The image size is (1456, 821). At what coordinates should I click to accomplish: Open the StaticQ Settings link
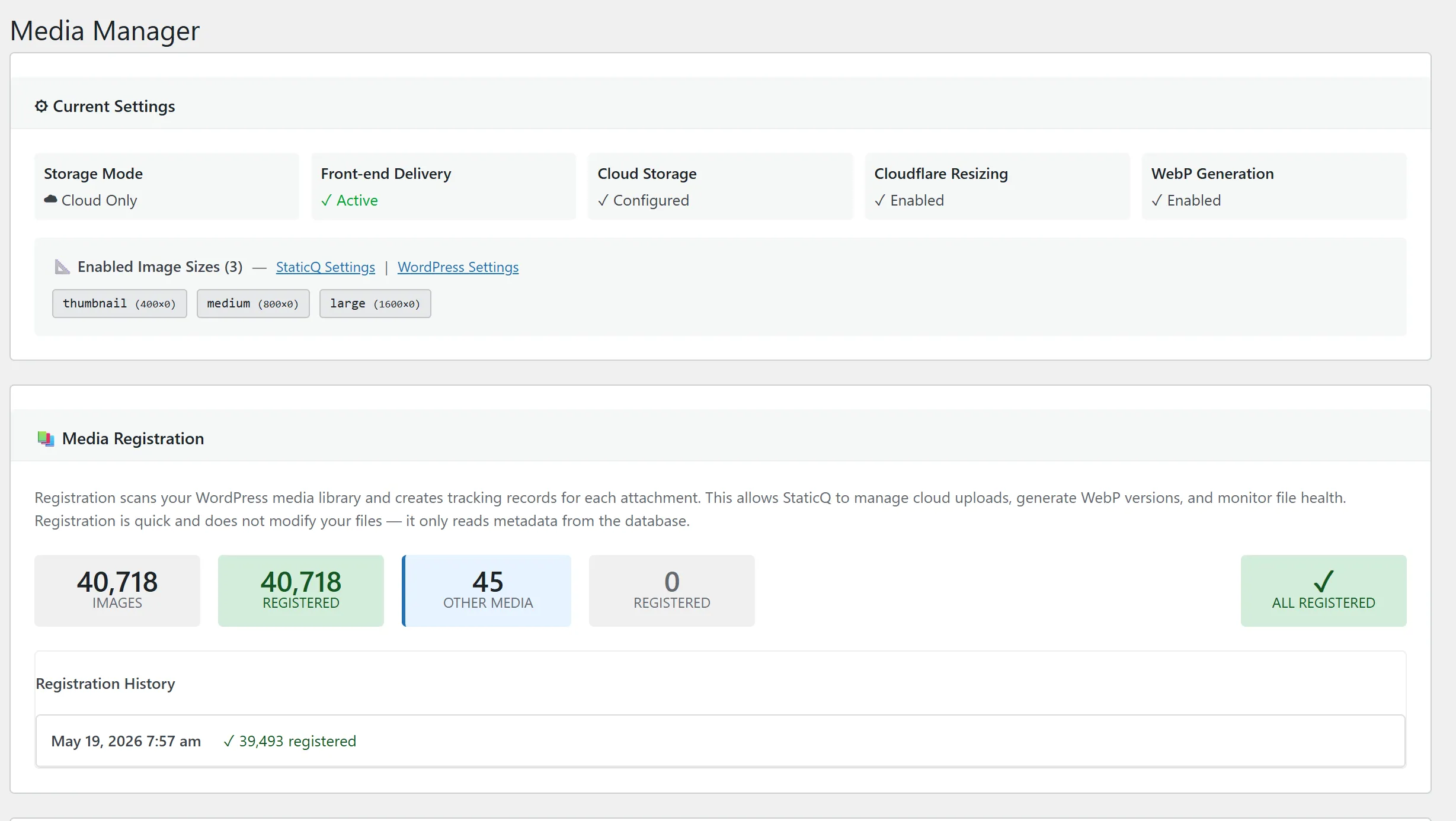point(325,267)
